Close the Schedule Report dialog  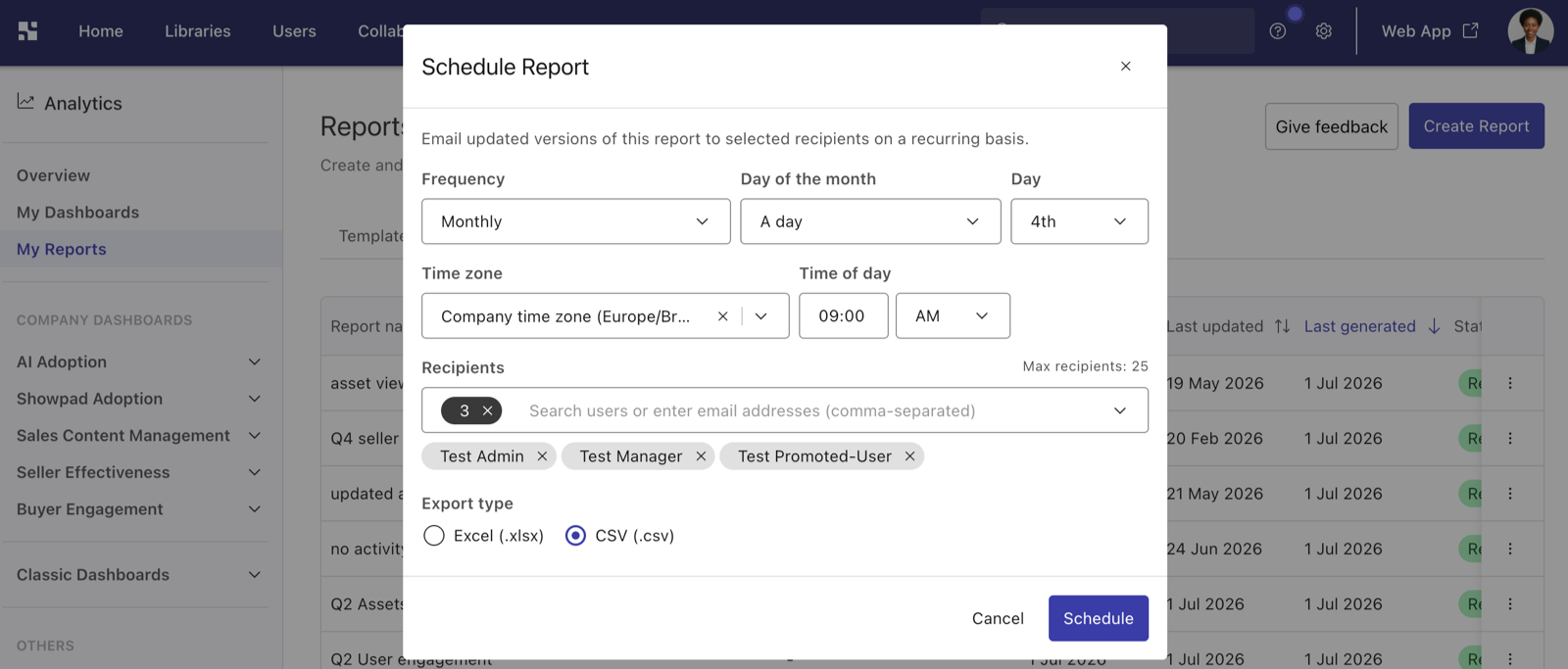(1125, 67)
